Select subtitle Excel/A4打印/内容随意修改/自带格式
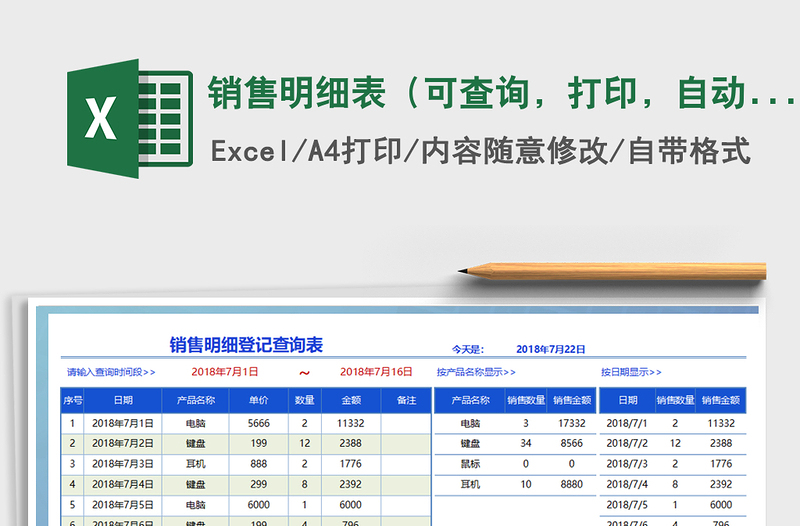This screenshot has height=526, width=800. (481, 152)
